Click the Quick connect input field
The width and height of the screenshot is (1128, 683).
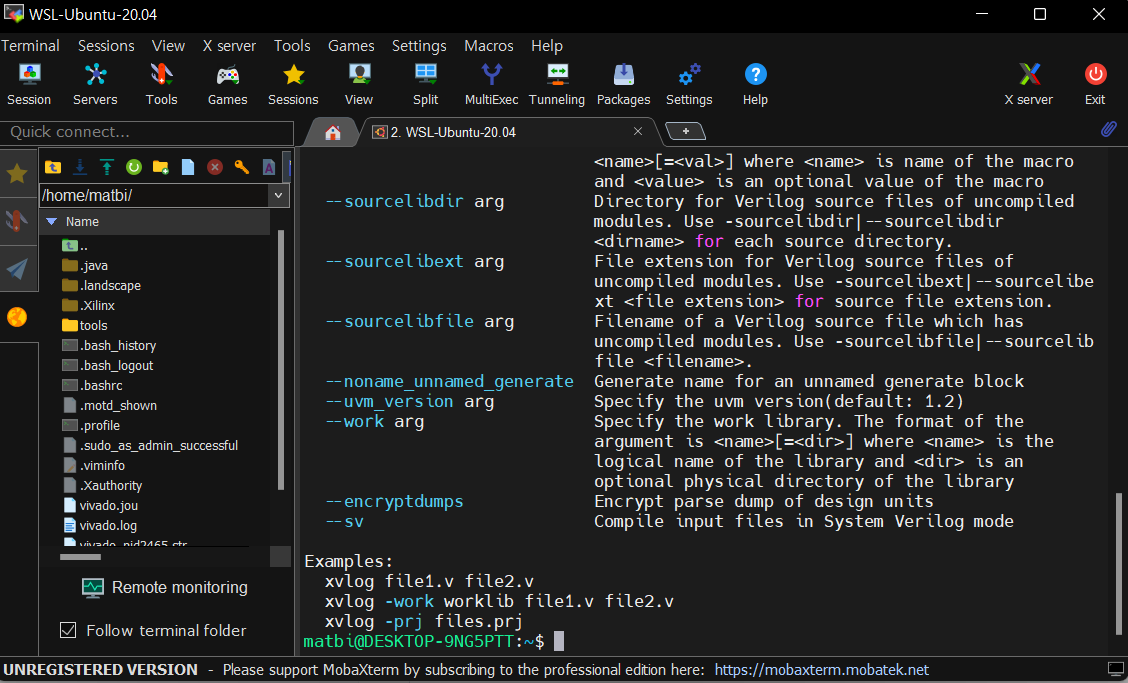click(x=146, y=132)
